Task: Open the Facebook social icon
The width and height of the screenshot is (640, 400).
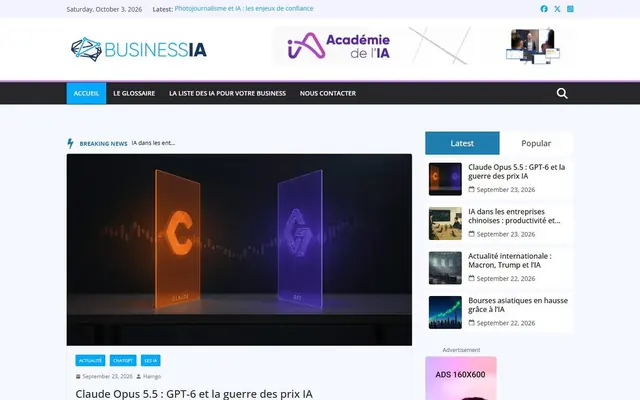Action: [x=544, y=9]
